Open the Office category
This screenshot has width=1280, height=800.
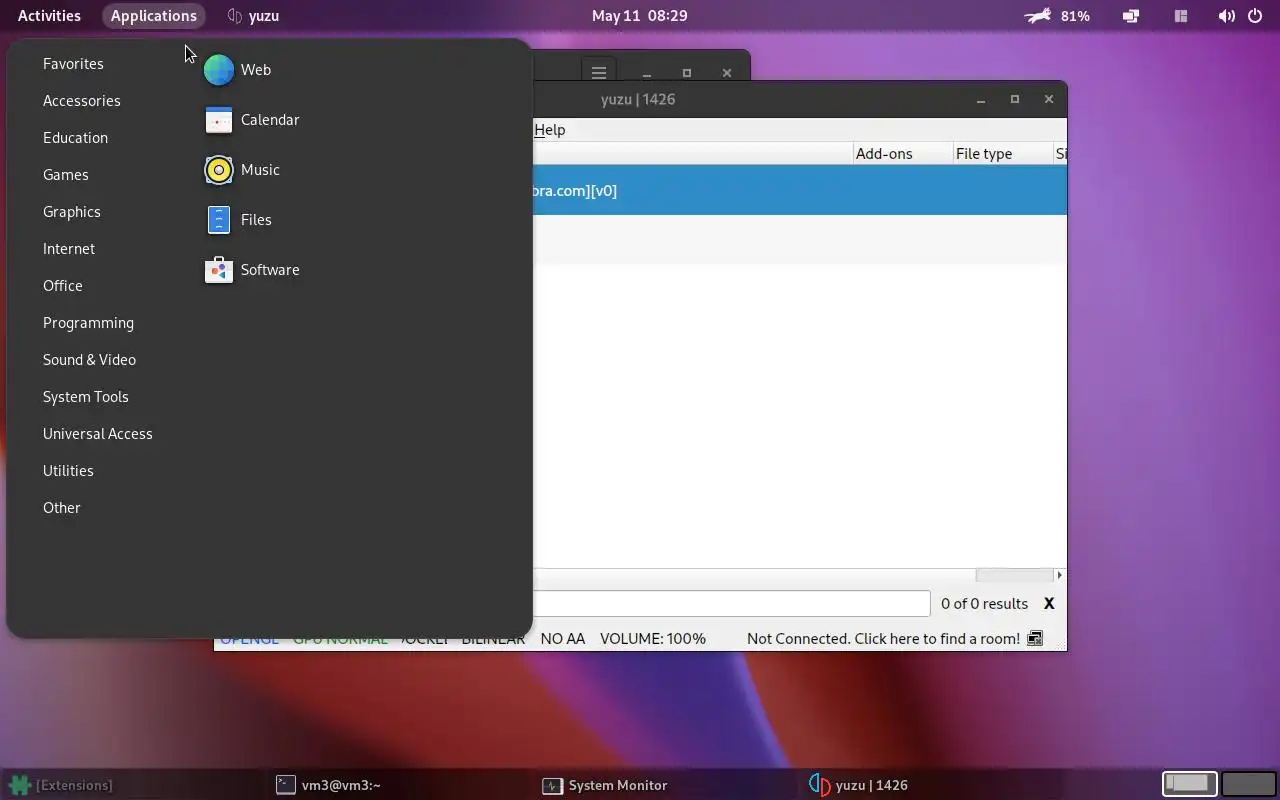tap(62, 286)
